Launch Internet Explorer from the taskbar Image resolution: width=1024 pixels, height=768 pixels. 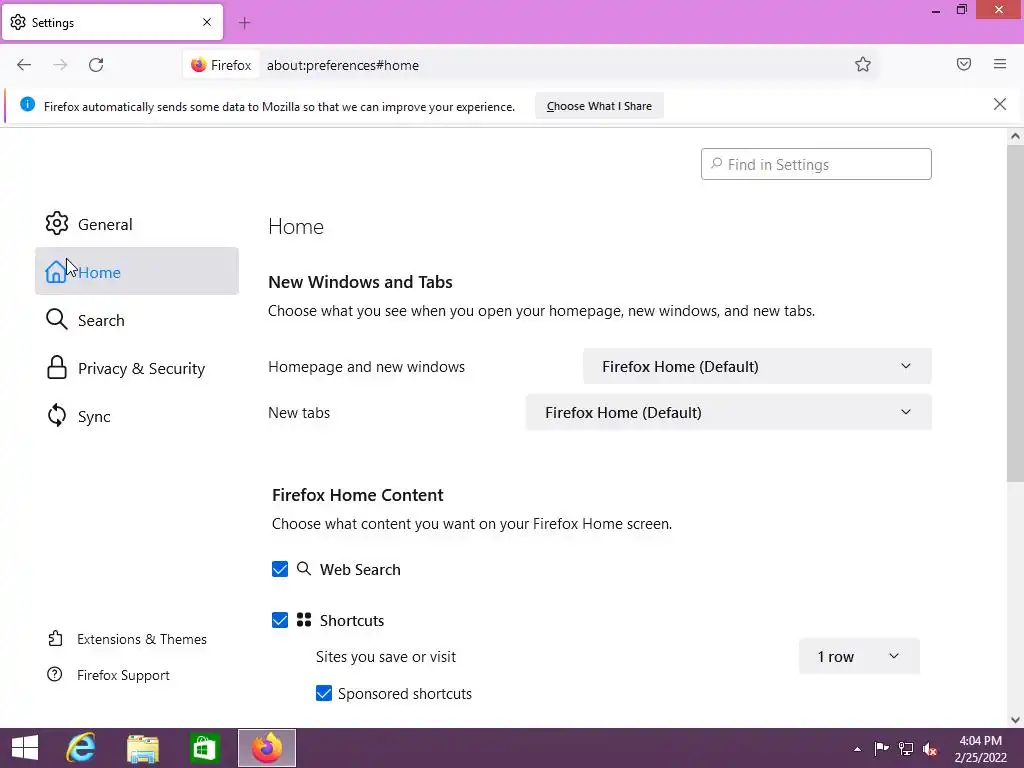pos(81,748)
